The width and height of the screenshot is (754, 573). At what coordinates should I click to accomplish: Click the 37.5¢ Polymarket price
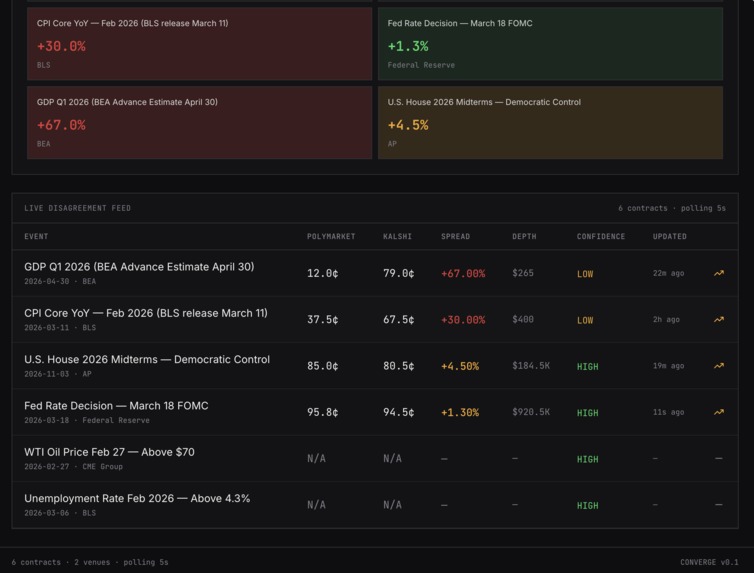323,320
